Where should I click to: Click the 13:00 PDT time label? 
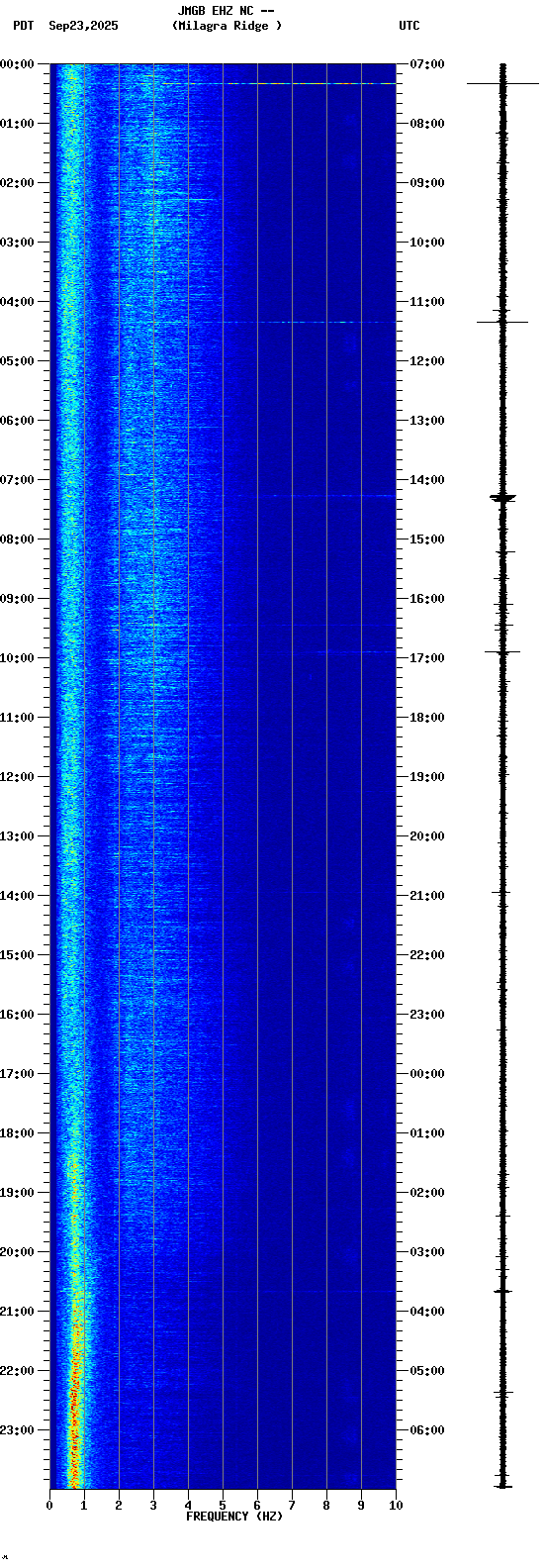(x=17, y=836)
